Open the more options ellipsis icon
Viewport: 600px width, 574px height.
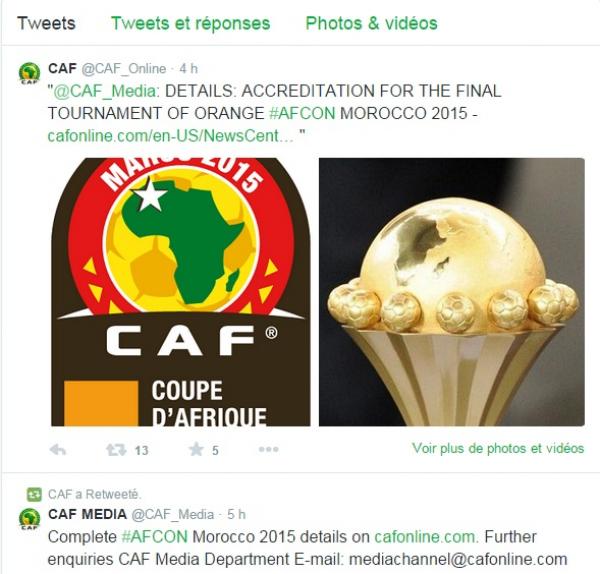[x=269, y=449]
